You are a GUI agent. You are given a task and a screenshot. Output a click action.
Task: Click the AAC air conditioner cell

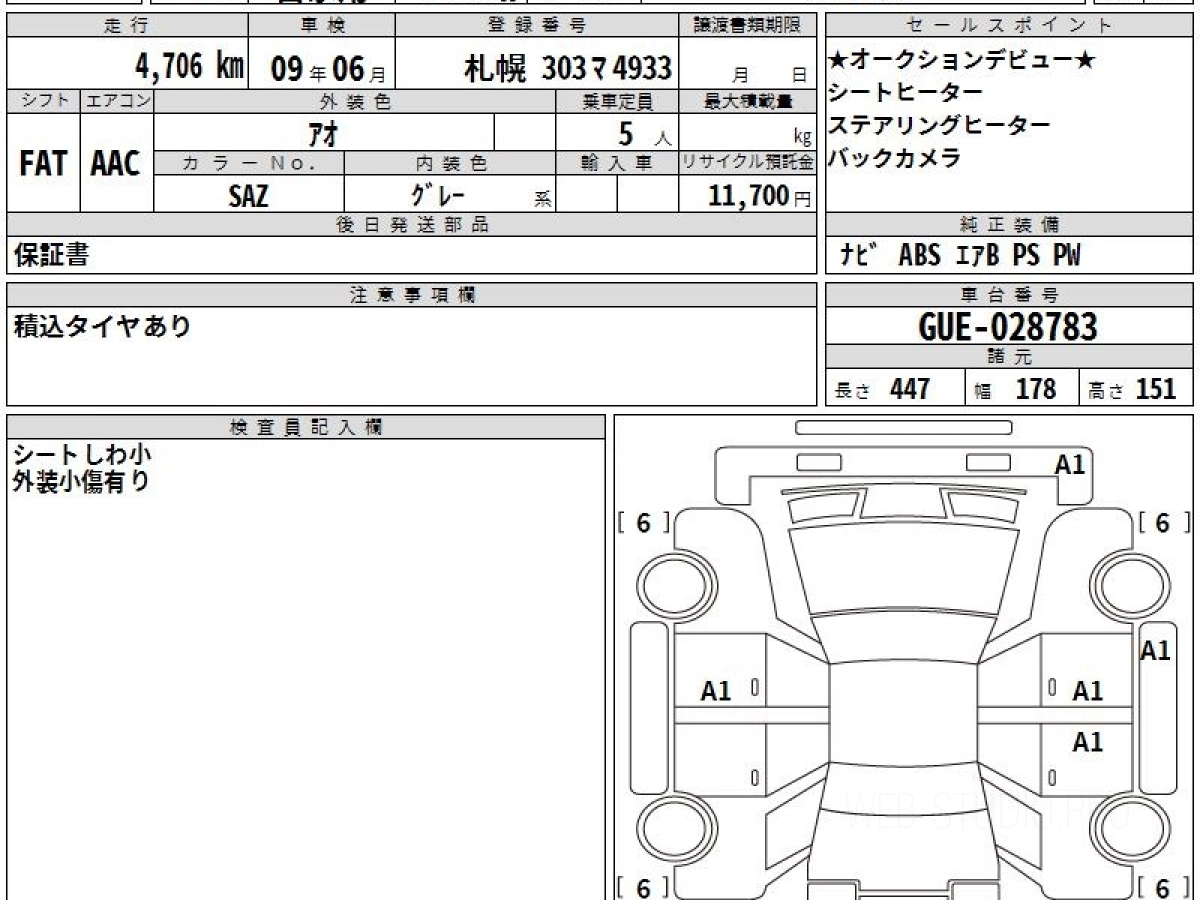(x=116, y=164)
